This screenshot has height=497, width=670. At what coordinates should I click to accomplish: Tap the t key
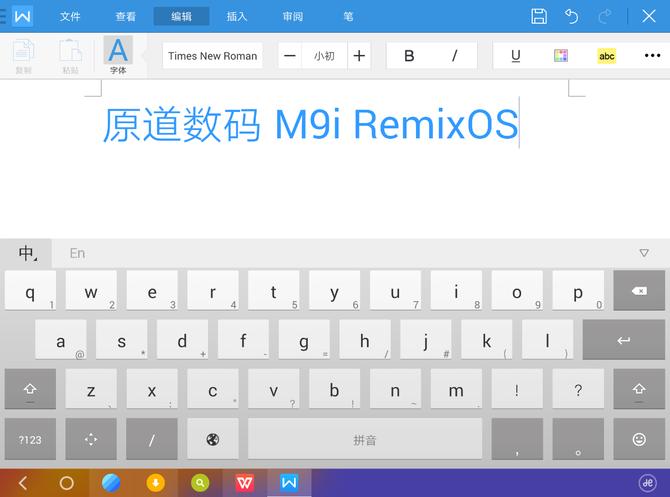pos(273,291)
